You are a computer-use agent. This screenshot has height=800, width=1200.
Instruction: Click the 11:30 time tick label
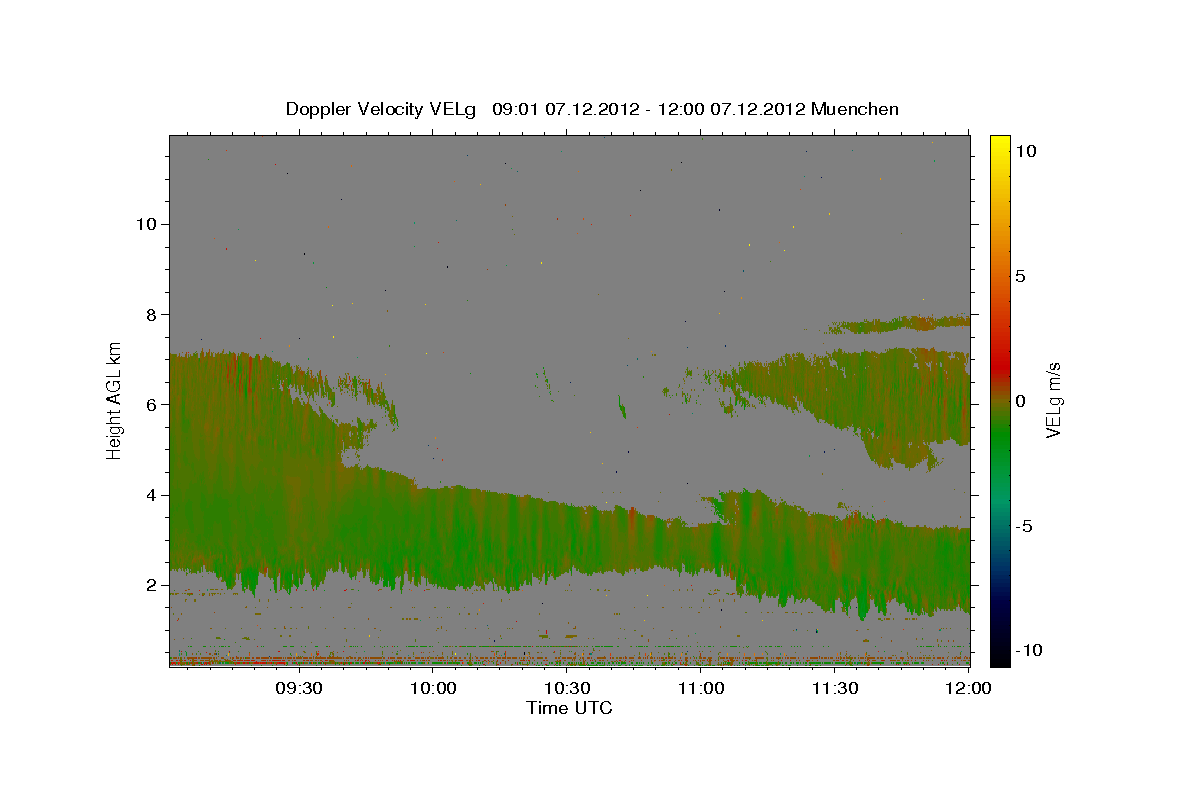(x=835, y=688)
